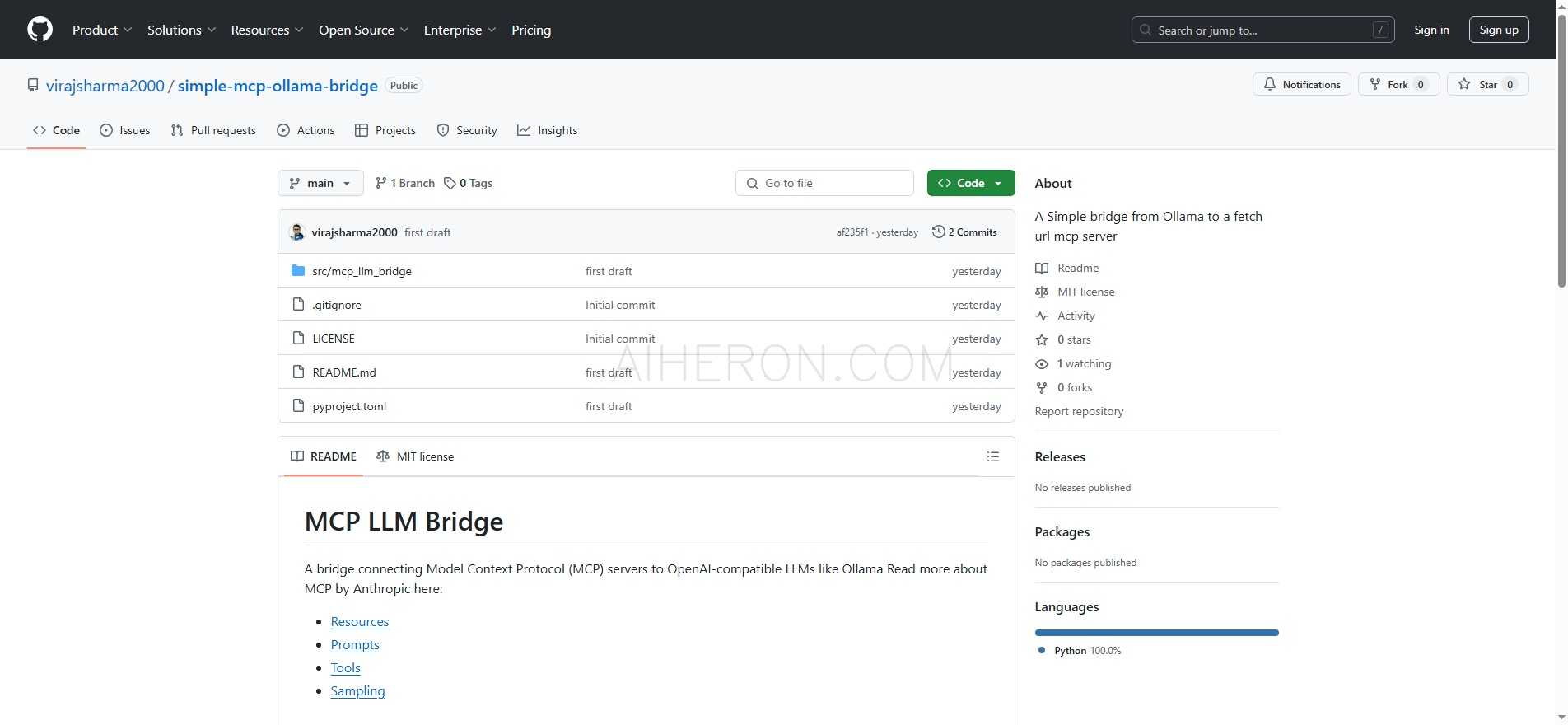Star this repository

1488,84
